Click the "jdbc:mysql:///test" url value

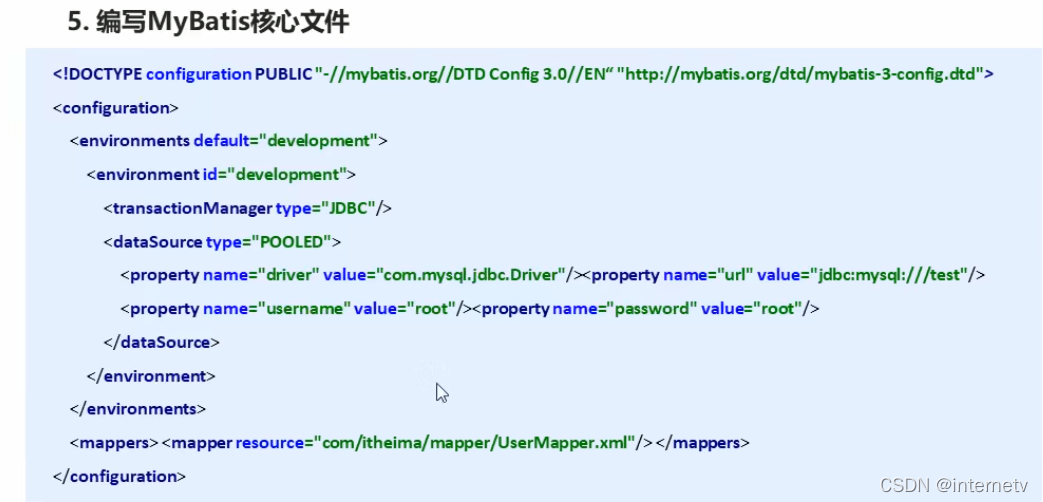pos(889,275)
